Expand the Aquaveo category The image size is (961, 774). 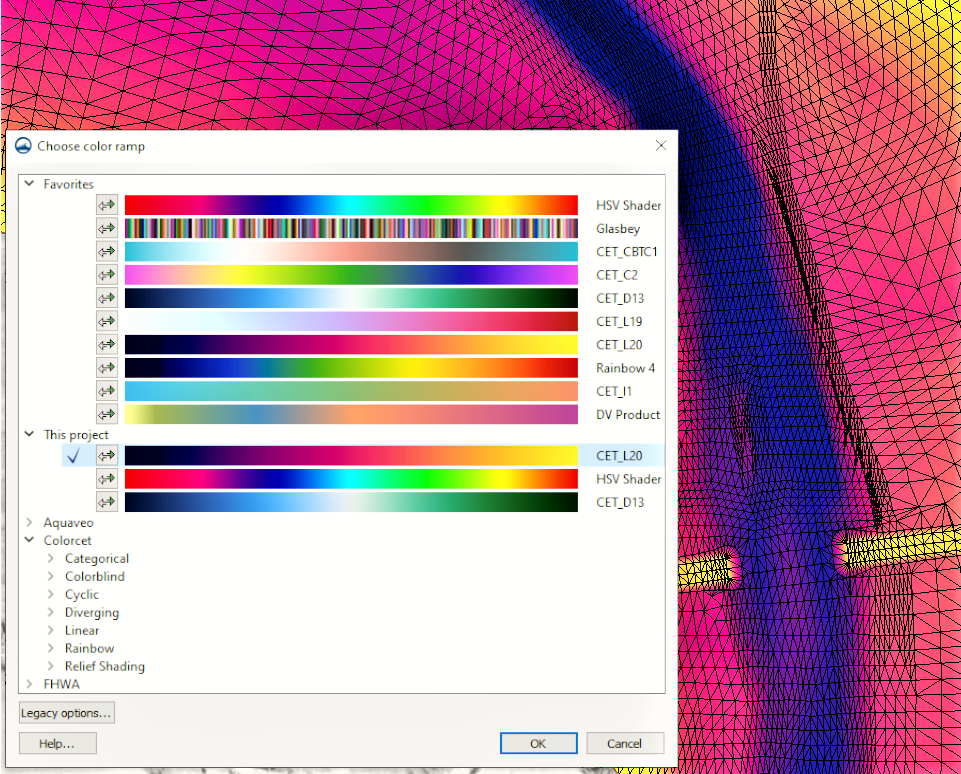coord(29,522)
